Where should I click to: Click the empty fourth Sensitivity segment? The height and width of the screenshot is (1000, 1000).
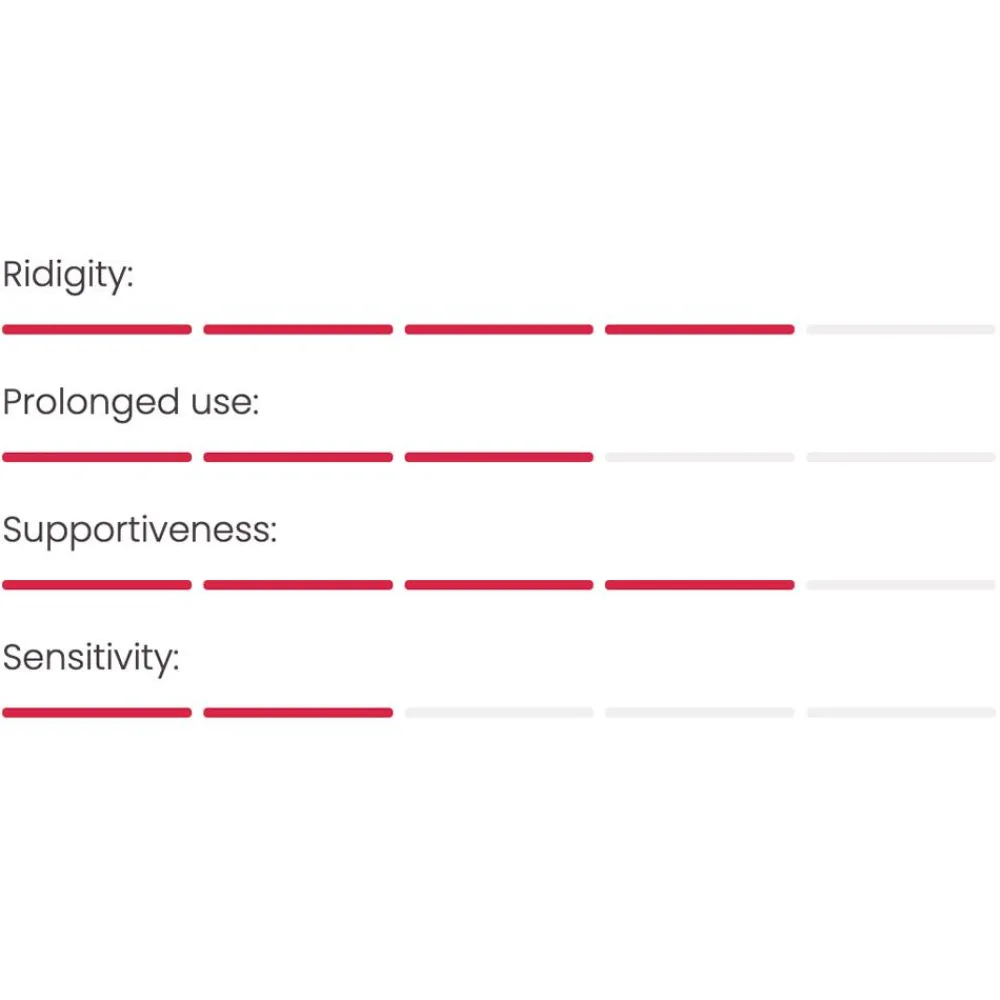[700, 712]
